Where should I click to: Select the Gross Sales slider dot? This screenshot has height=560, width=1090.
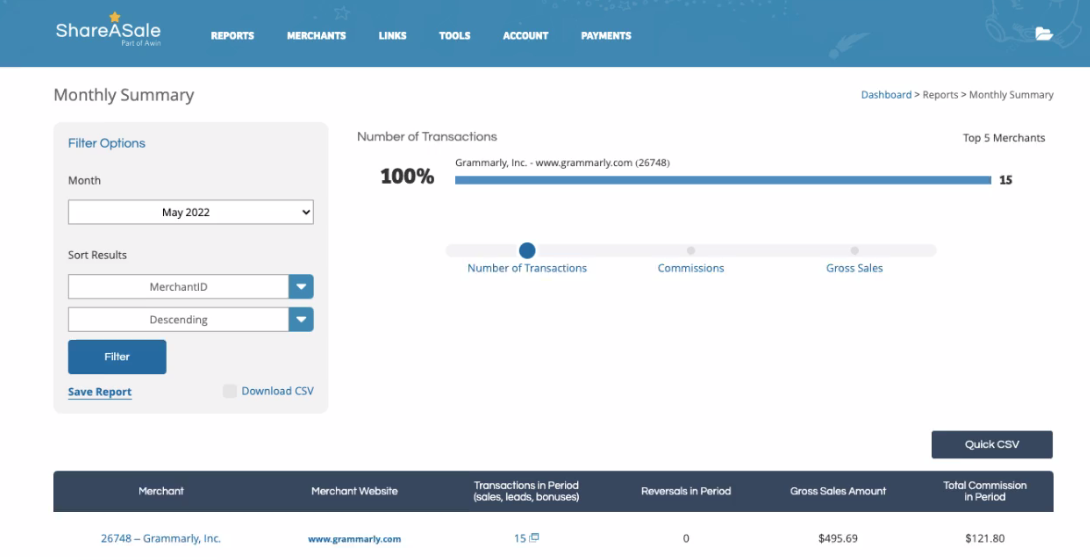tap(854, 250)
